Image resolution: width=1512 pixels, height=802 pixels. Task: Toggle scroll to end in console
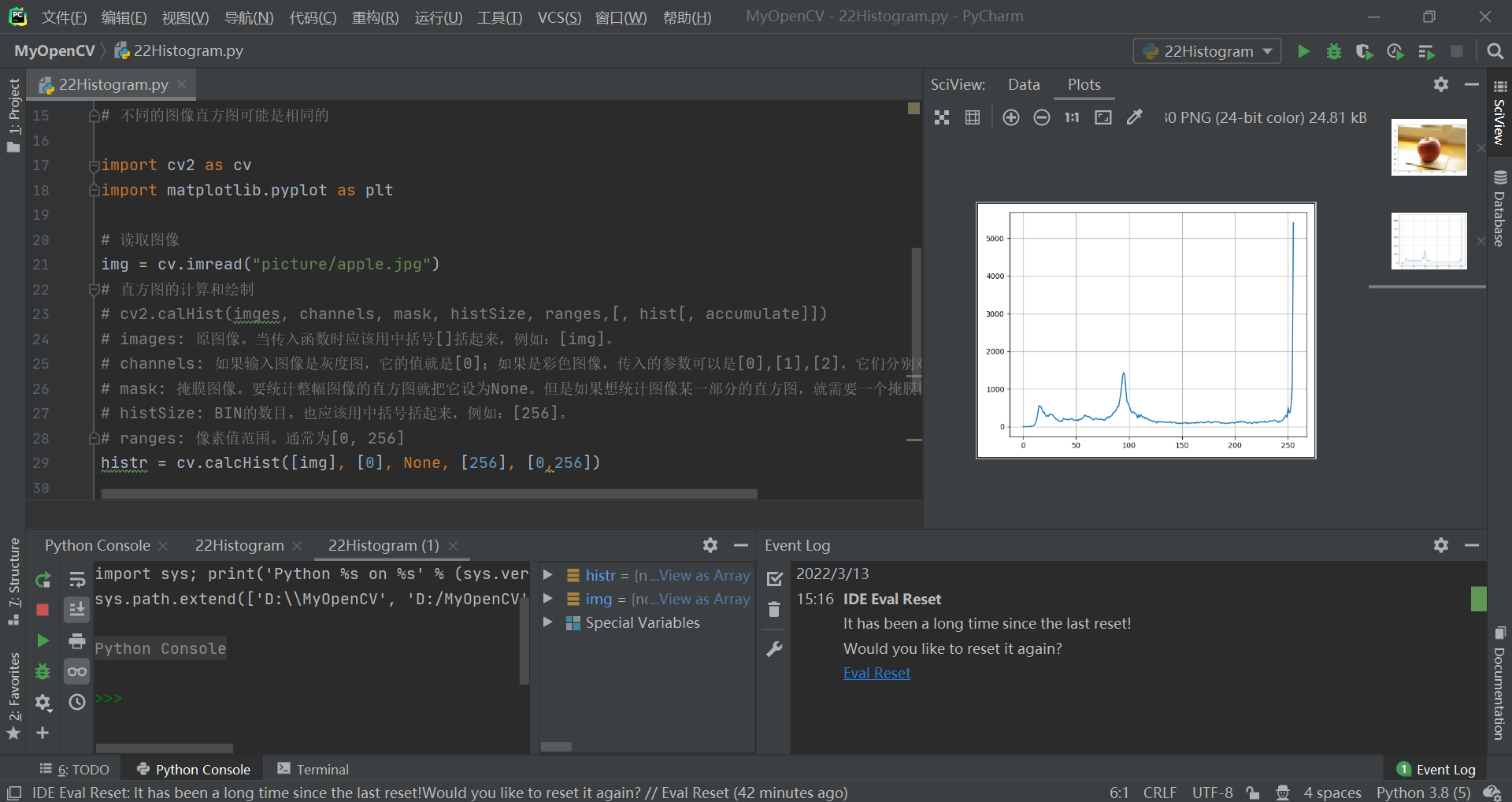(76, 609)
